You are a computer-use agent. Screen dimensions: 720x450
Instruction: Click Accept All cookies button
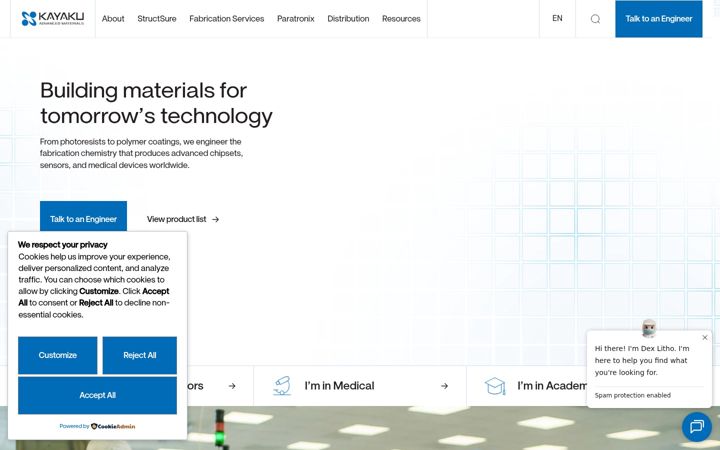[x=97, y=395]
